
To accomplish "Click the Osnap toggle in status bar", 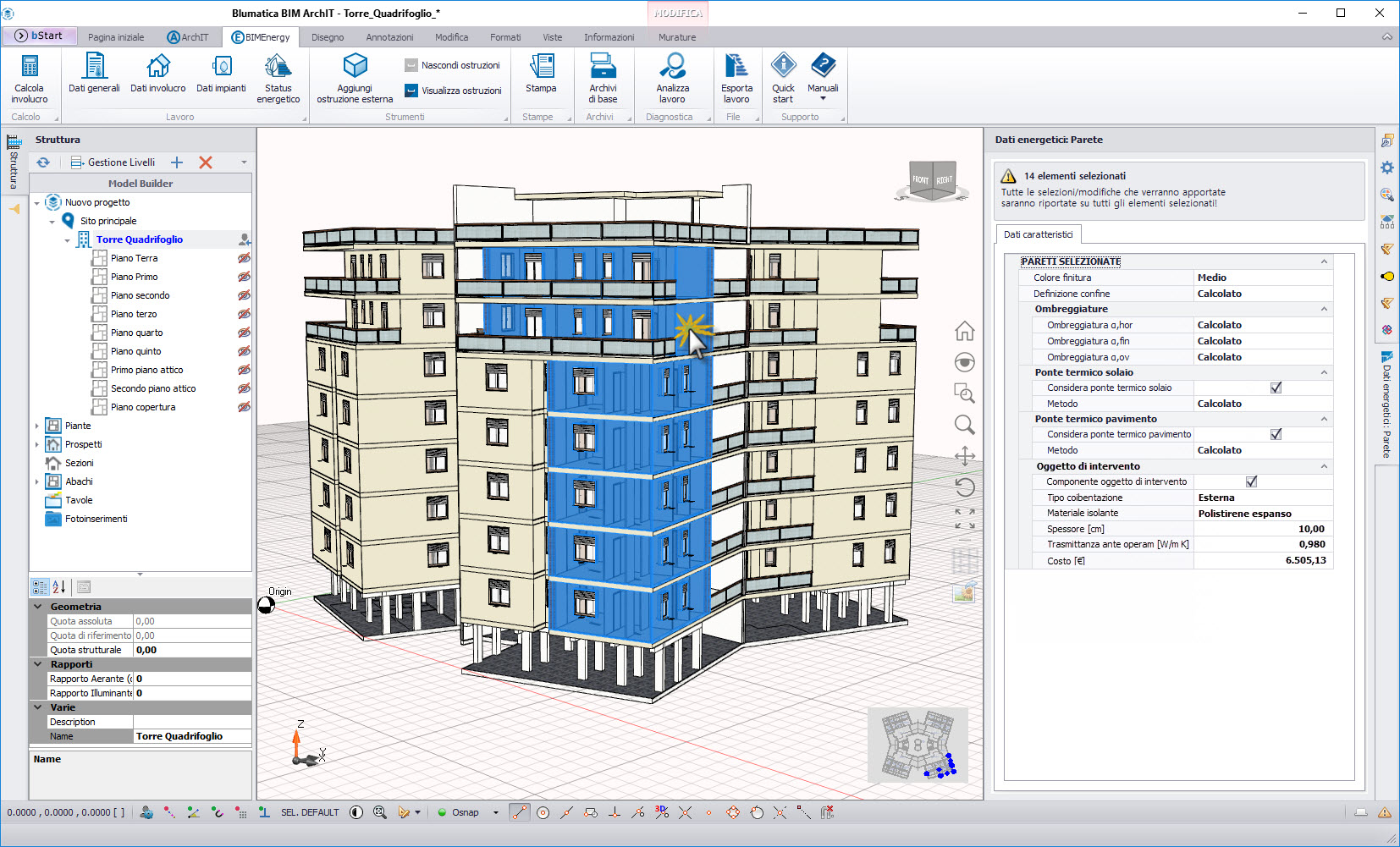I will (458, 812).
